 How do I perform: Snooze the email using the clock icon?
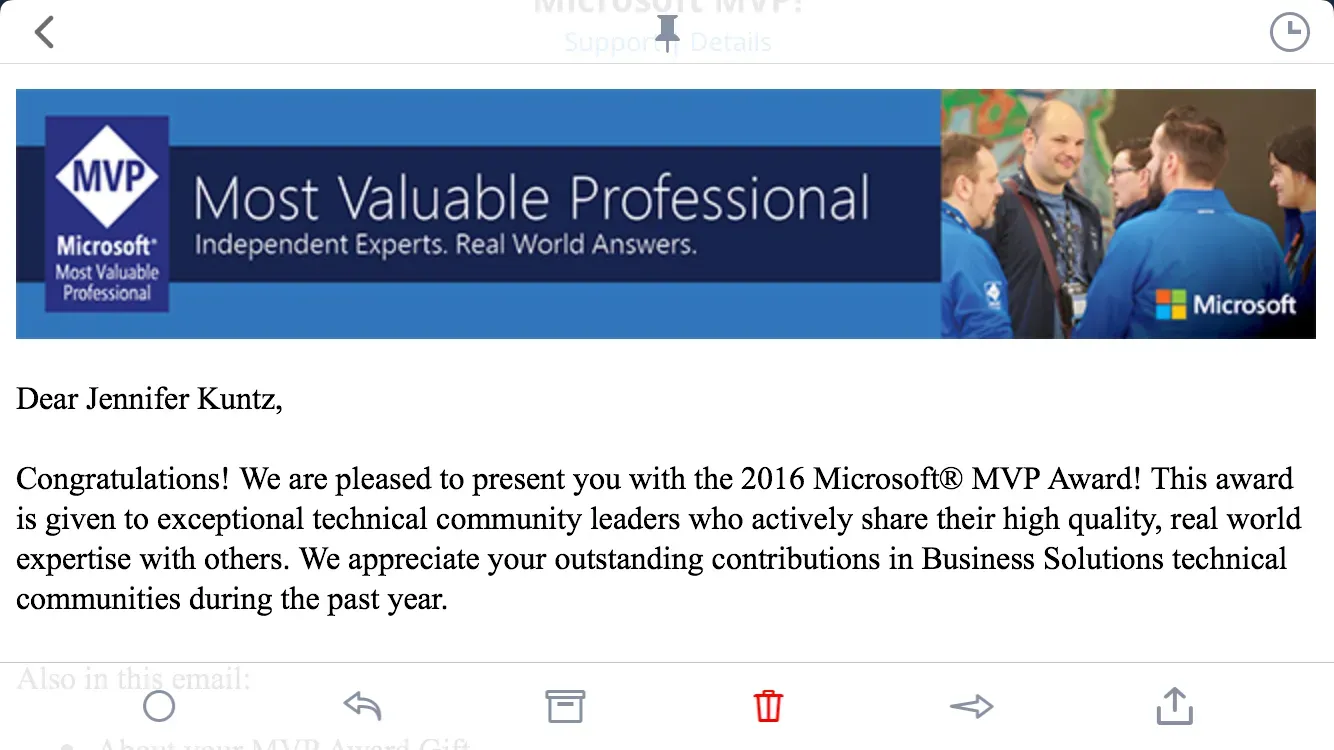point(1289,32)
